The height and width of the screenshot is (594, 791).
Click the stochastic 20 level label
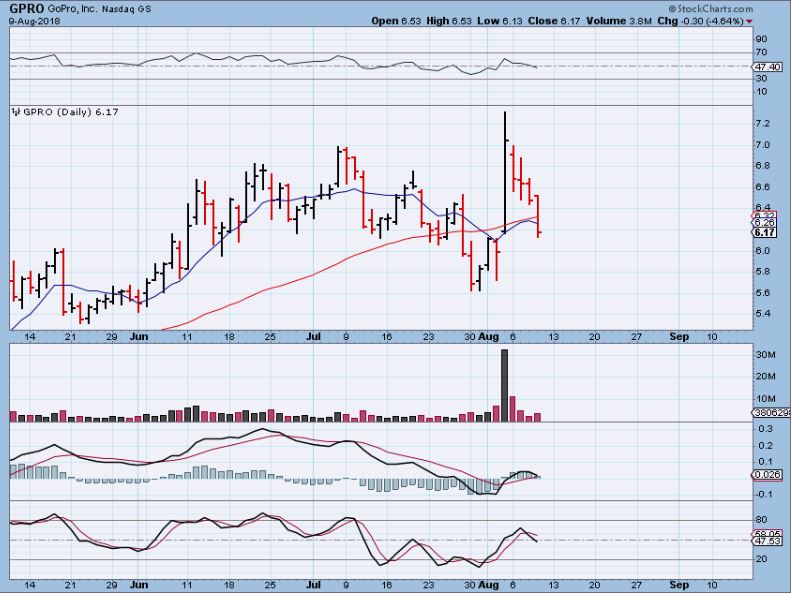tap(761, 559)
